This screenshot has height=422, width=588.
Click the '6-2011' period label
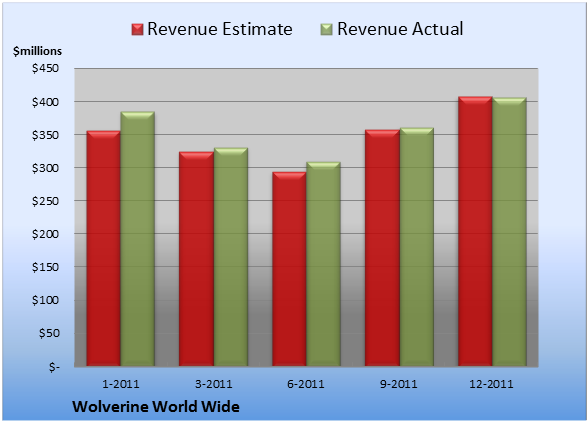306,384
